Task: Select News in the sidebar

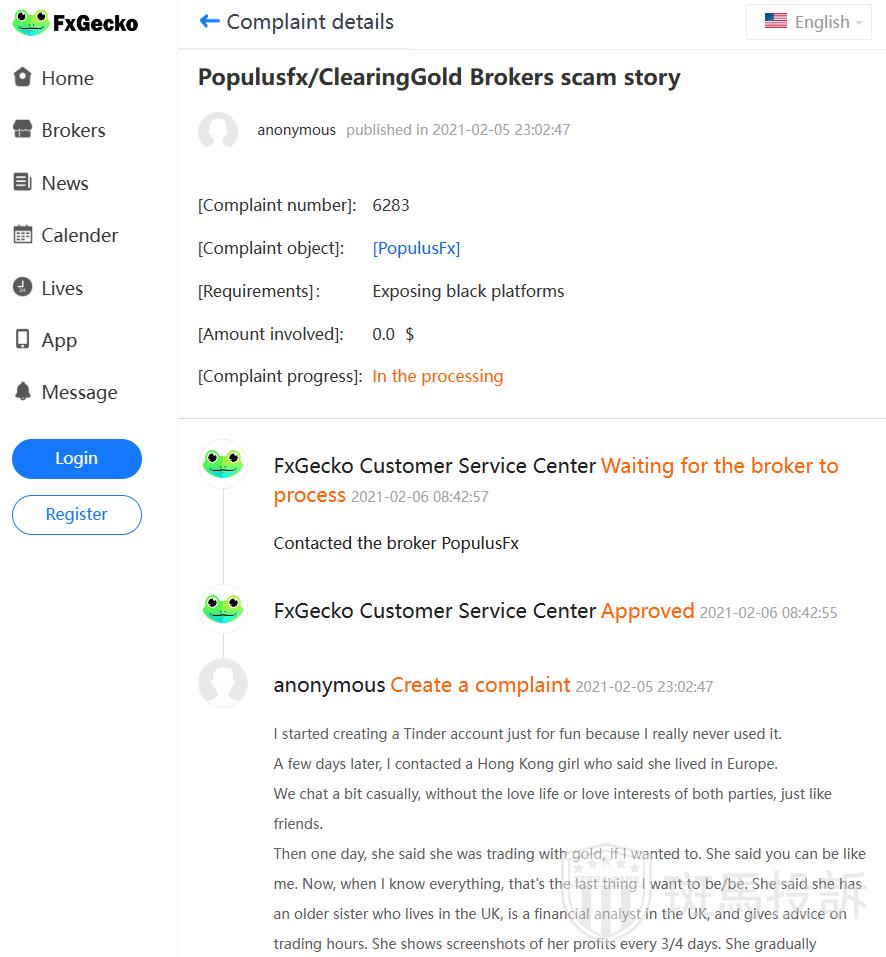Action: pos(65,183)
